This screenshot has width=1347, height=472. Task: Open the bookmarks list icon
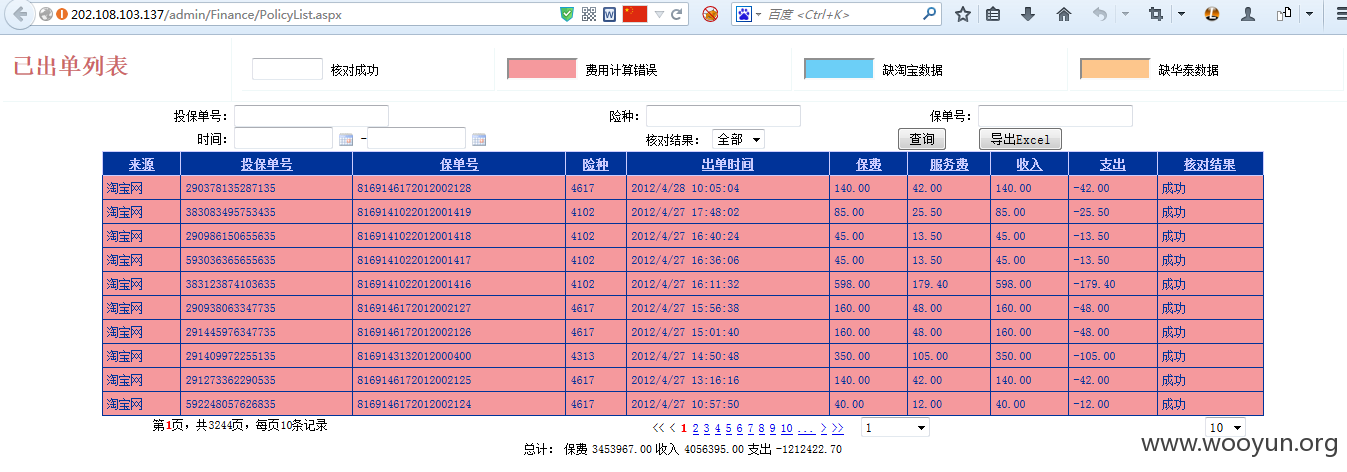(993, 14)
